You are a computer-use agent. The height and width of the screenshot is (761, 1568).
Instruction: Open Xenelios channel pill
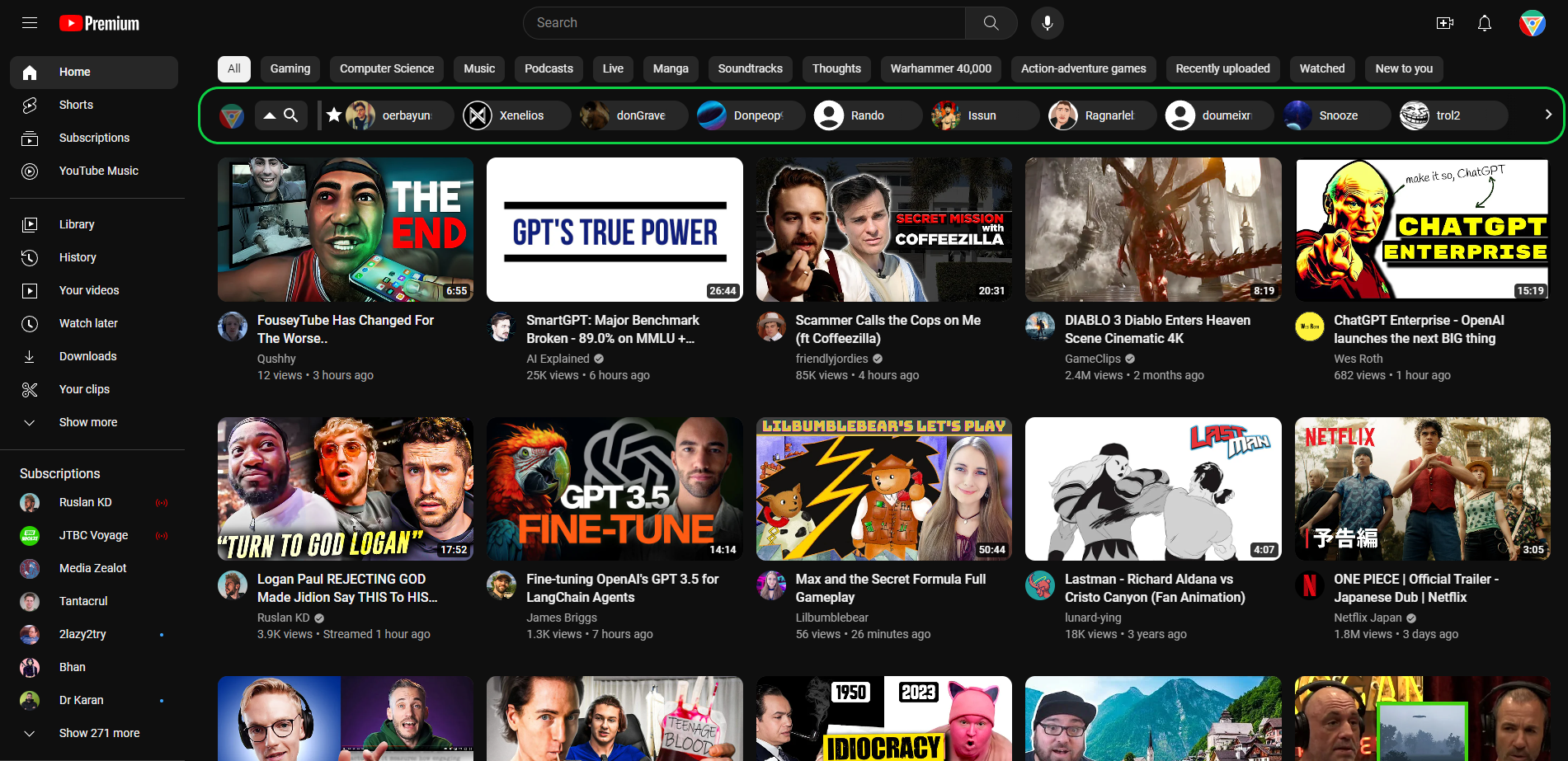(x=517, y=115)
